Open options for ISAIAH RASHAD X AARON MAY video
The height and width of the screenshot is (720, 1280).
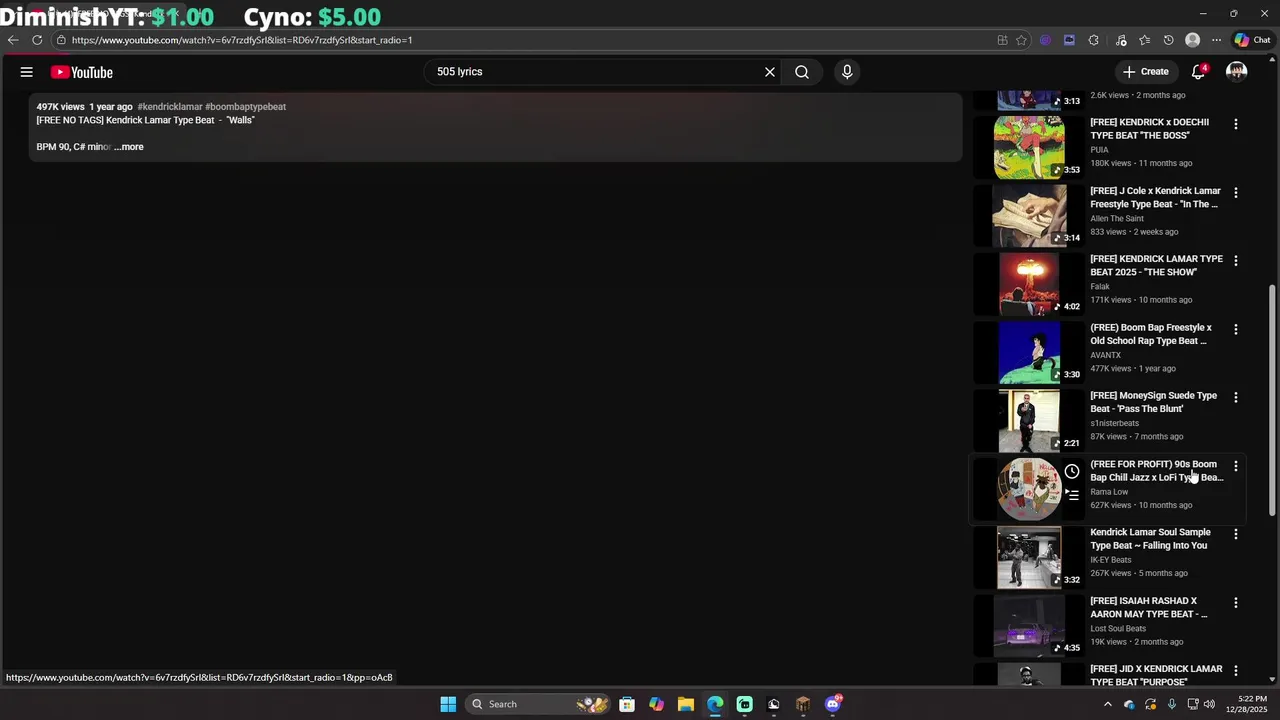point(1236,603)
